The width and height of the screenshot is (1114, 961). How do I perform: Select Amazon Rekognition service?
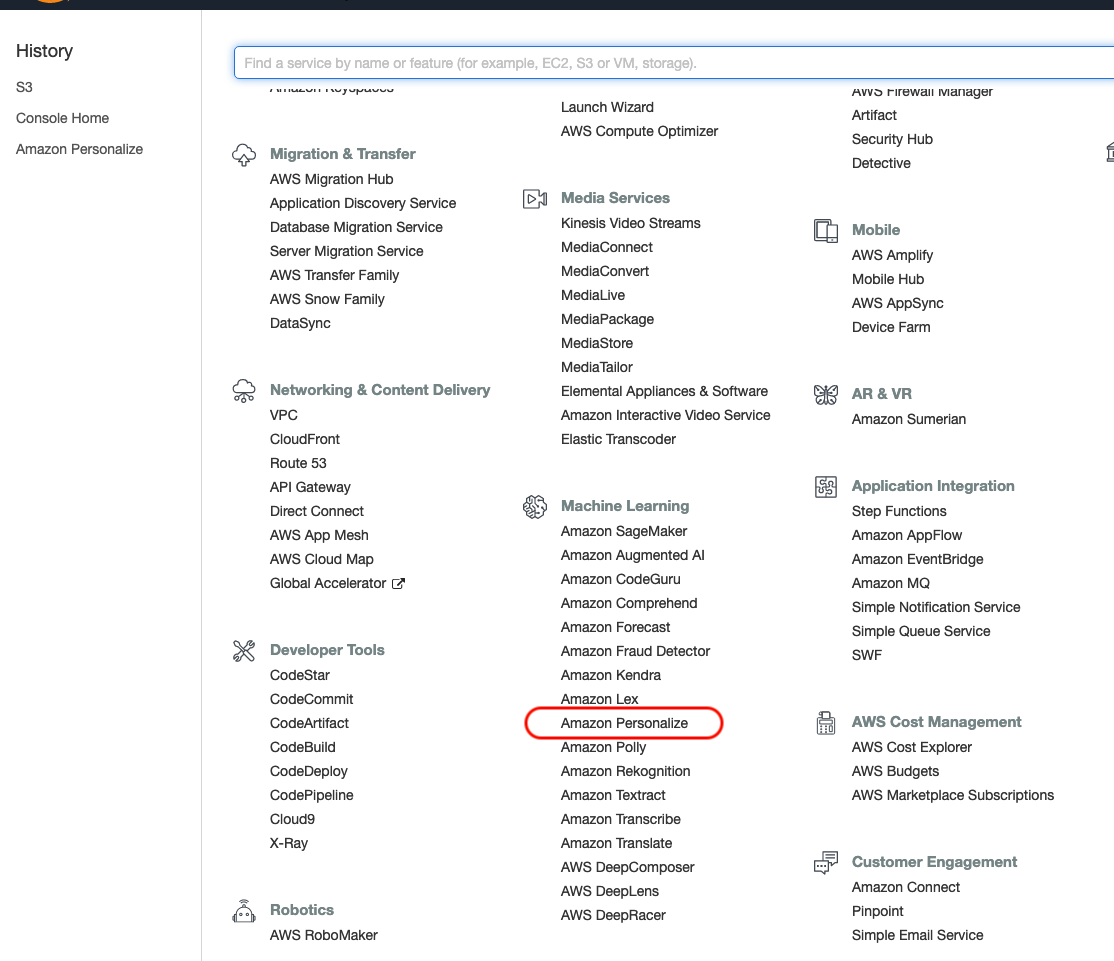coord(625,771)
